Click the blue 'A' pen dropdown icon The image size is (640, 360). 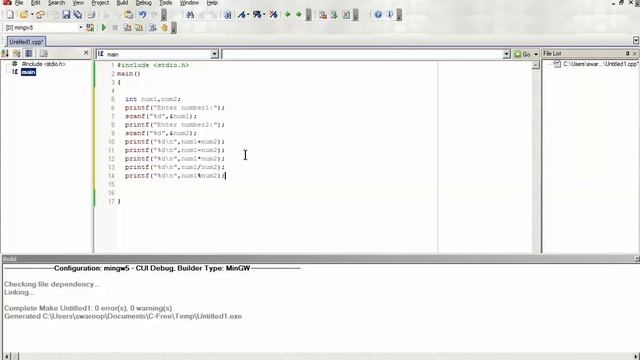(x=243, y=15)
